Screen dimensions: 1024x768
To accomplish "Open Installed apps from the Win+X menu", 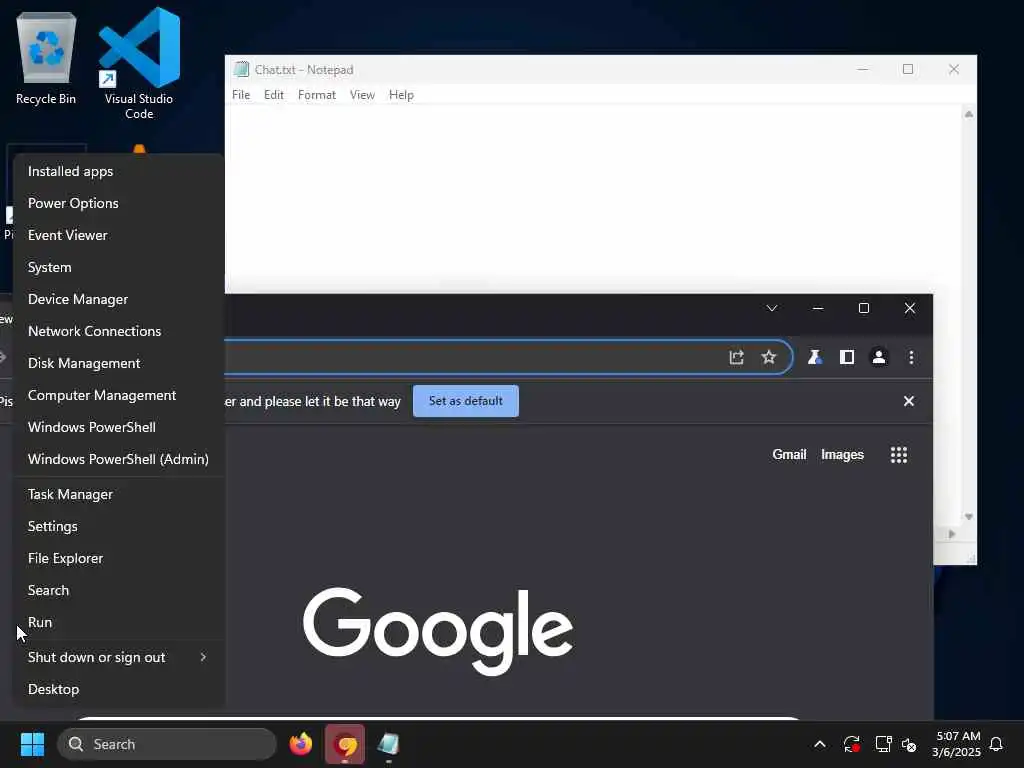I will (119, 171).
